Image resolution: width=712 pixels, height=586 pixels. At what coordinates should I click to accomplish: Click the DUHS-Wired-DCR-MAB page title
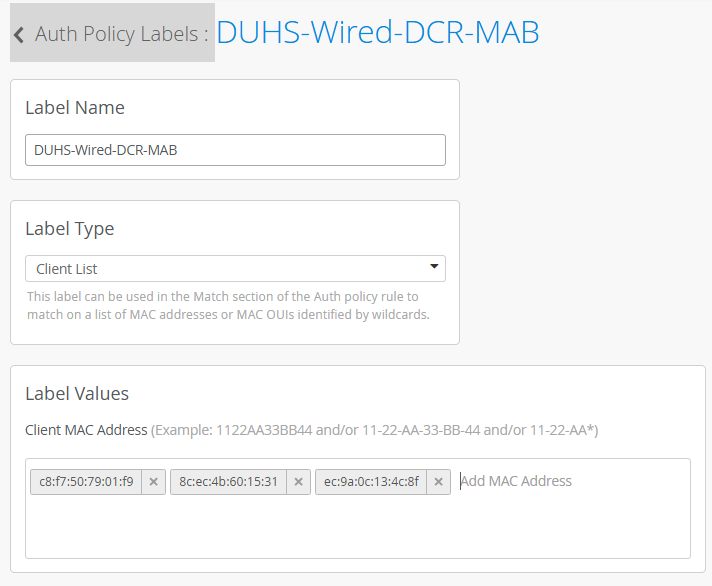[378, 33]
